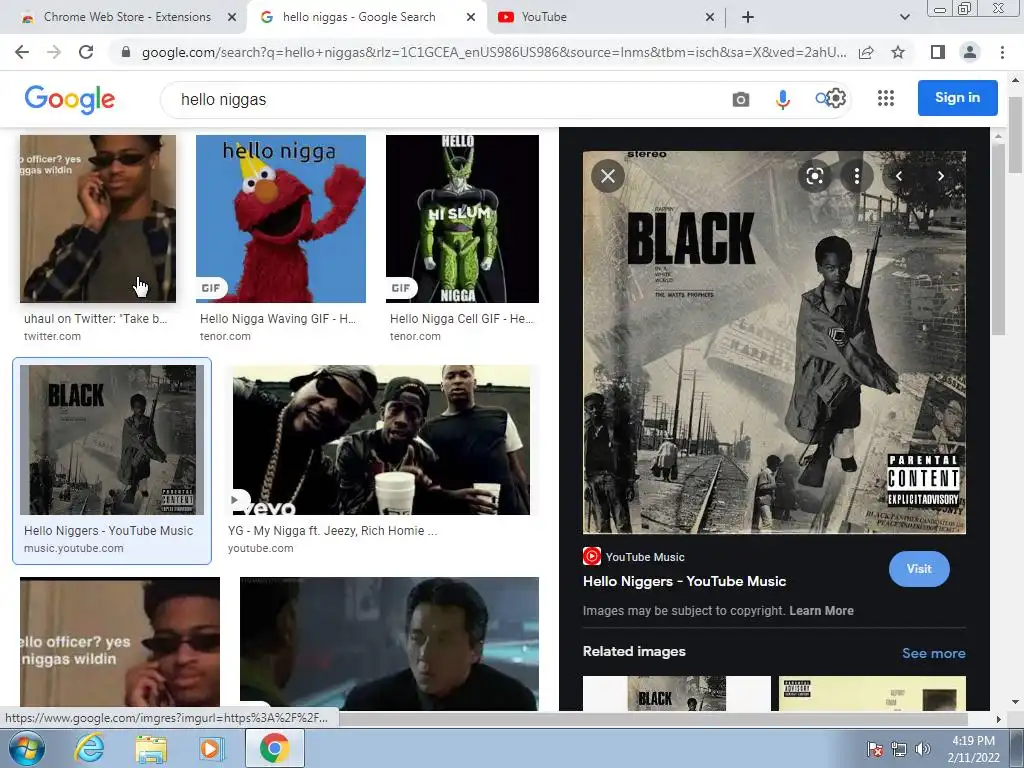This screenshot has height=768, width=1024.
Task: Select the Google Search tab
Action: 366,17
